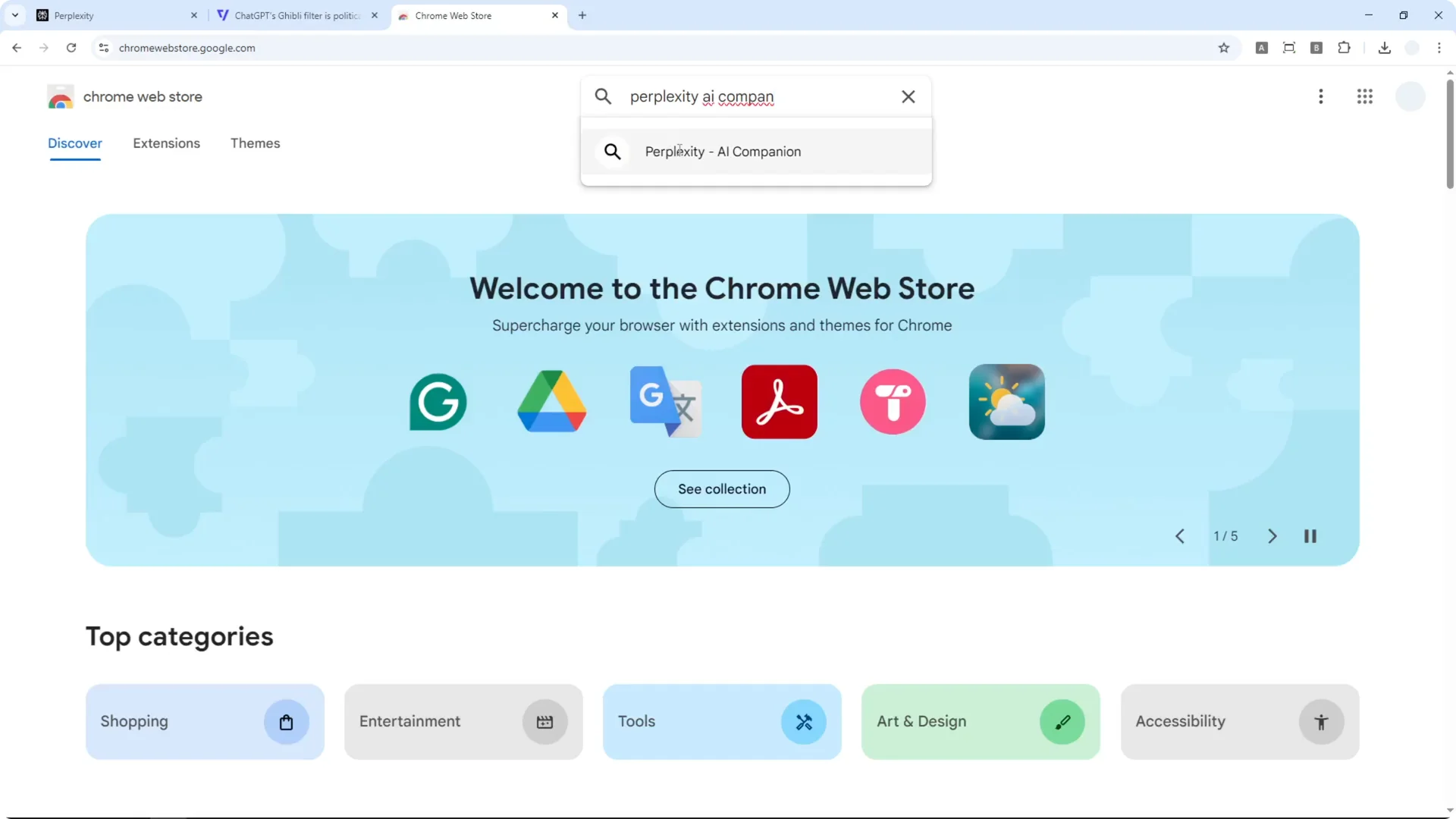Bookmark this page with the star icon

click(1223, 48)
